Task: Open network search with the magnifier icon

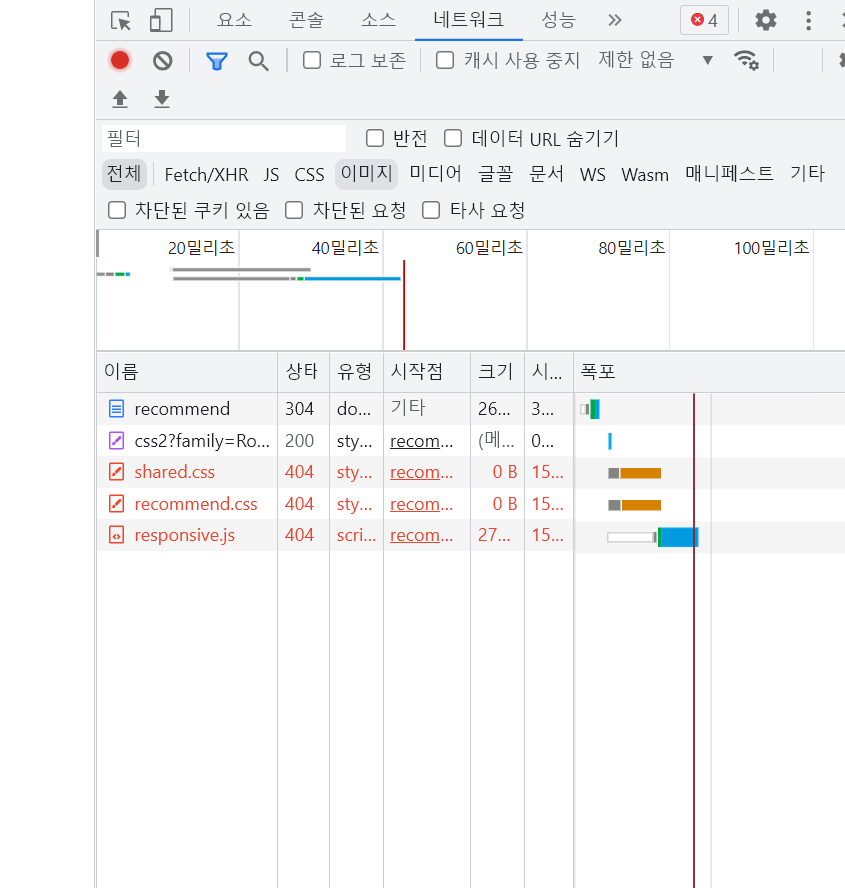Action: (258, 60)
